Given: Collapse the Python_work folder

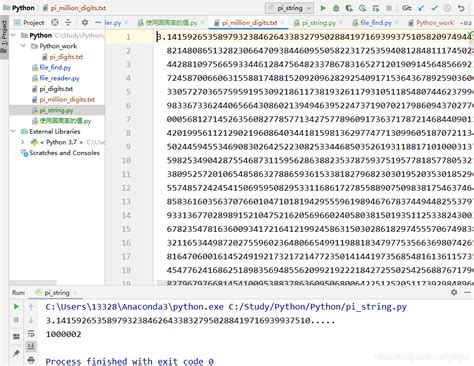Looking at the screenshot, I should point(23,46).
